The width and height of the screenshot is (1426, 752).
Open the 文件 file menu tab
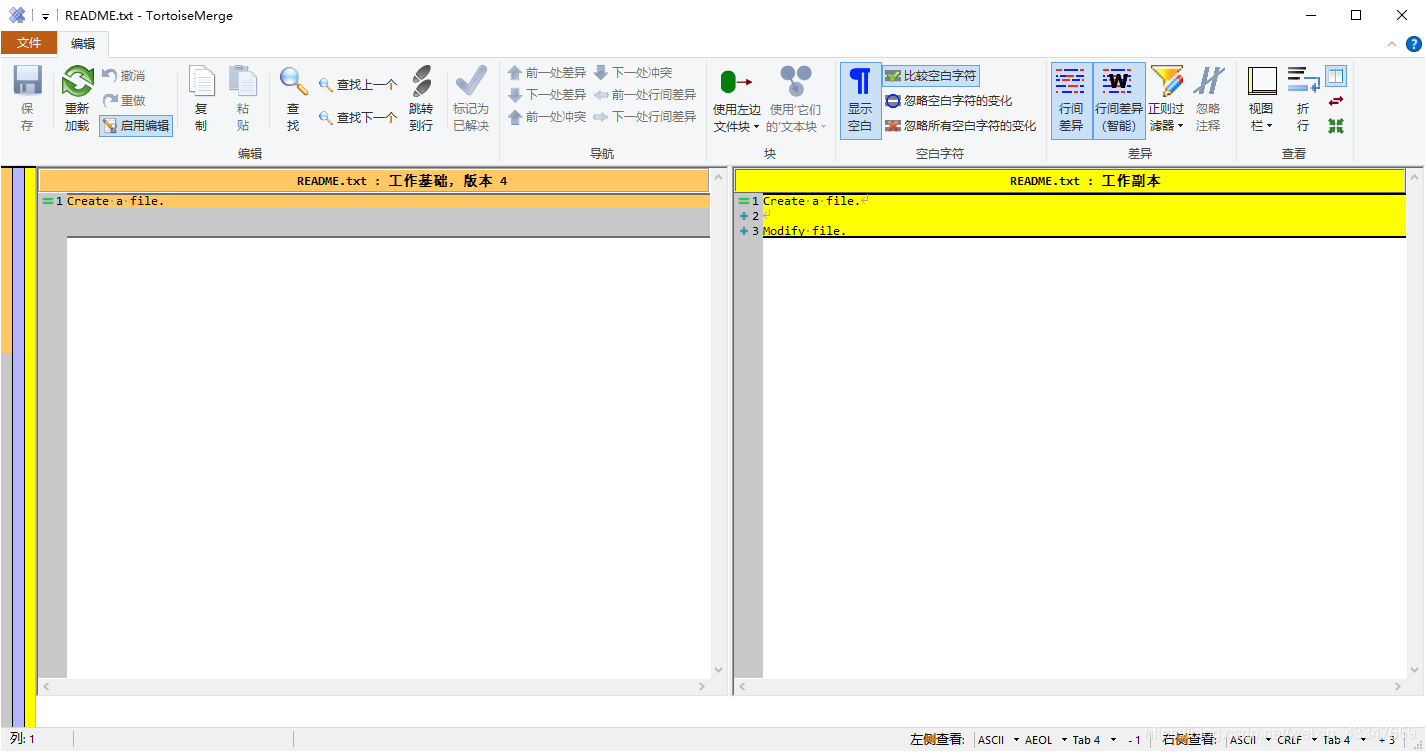click(29, 43)
